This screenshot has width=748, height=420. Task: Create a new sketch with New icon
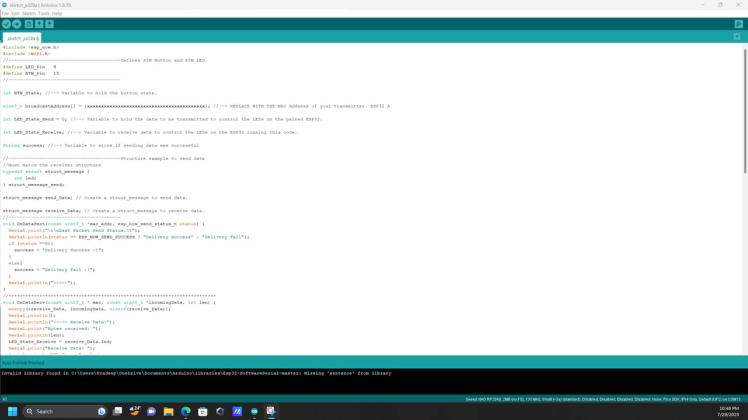[x=29, y=24]
